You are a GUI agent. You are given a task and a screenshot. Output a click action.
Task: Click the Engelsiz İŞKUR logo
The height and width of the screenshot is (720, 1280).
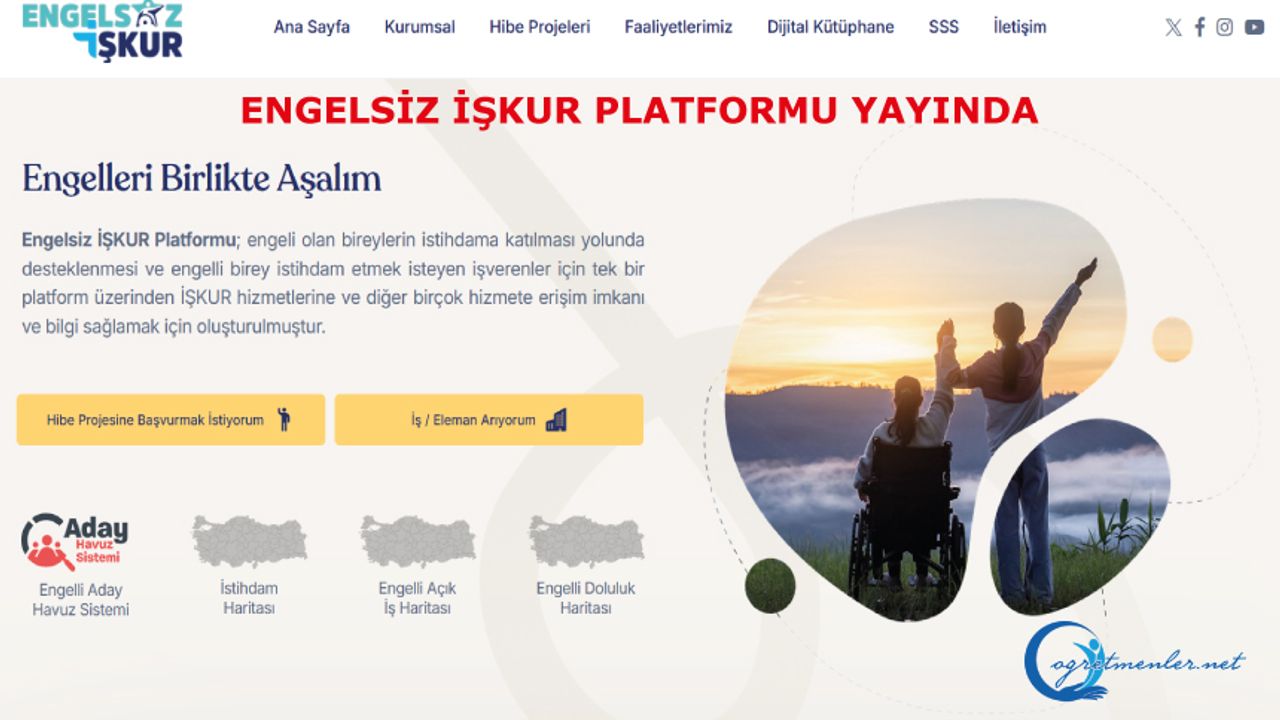click(102, 30)
